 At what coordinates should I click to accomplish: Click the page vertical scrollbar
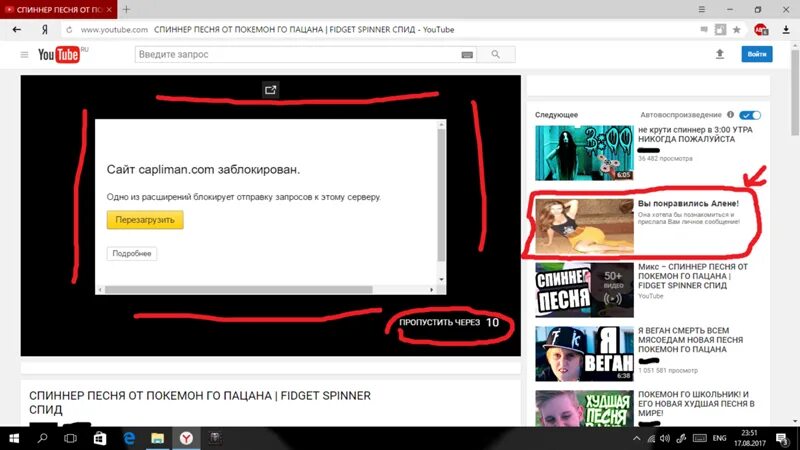click(x=795, y=93)
